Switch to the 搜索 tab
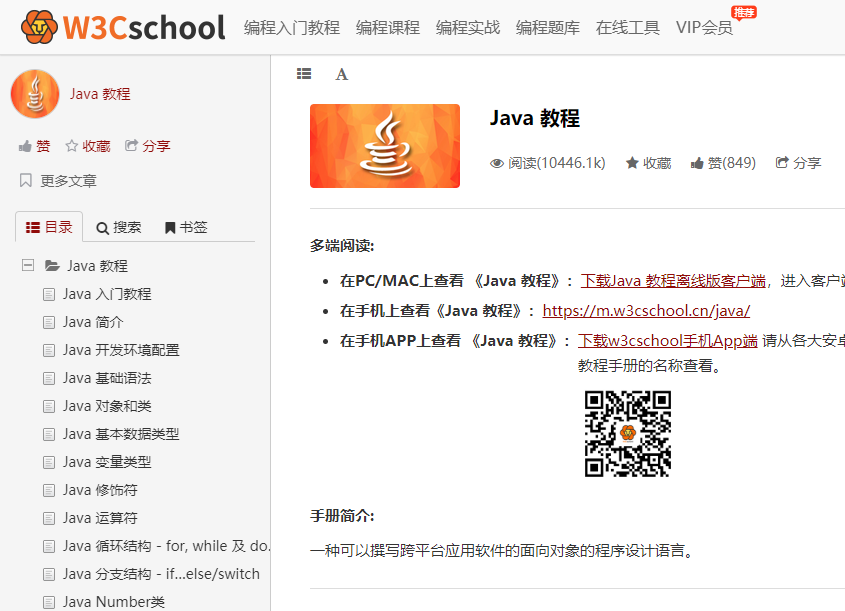This screenshot has width=845, height=611. 119,227
